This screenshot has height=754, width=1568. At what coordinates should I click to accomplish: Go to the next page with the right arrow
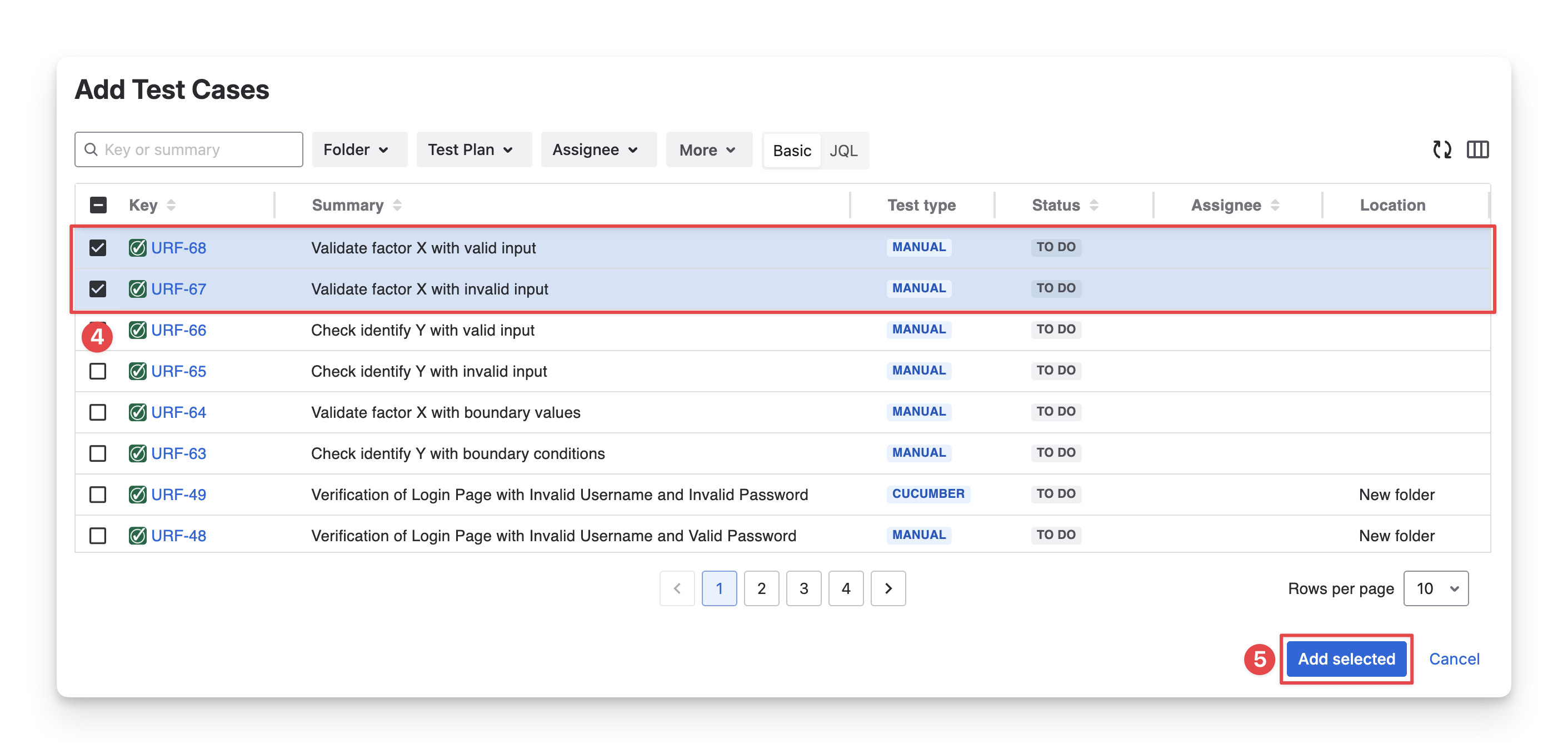(888, 588)
